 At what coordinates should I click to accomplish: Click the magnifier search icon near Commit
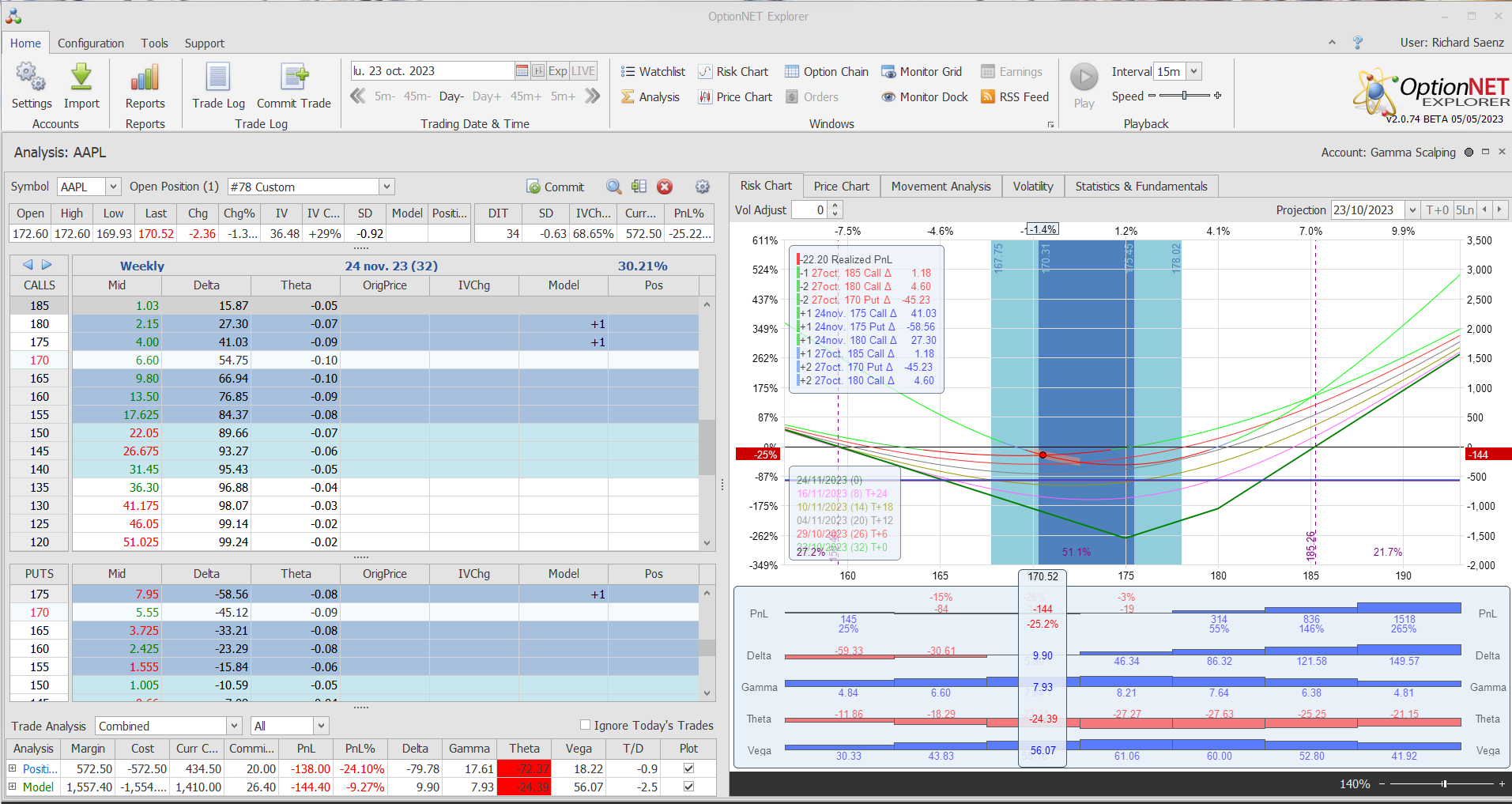[614, 187]
